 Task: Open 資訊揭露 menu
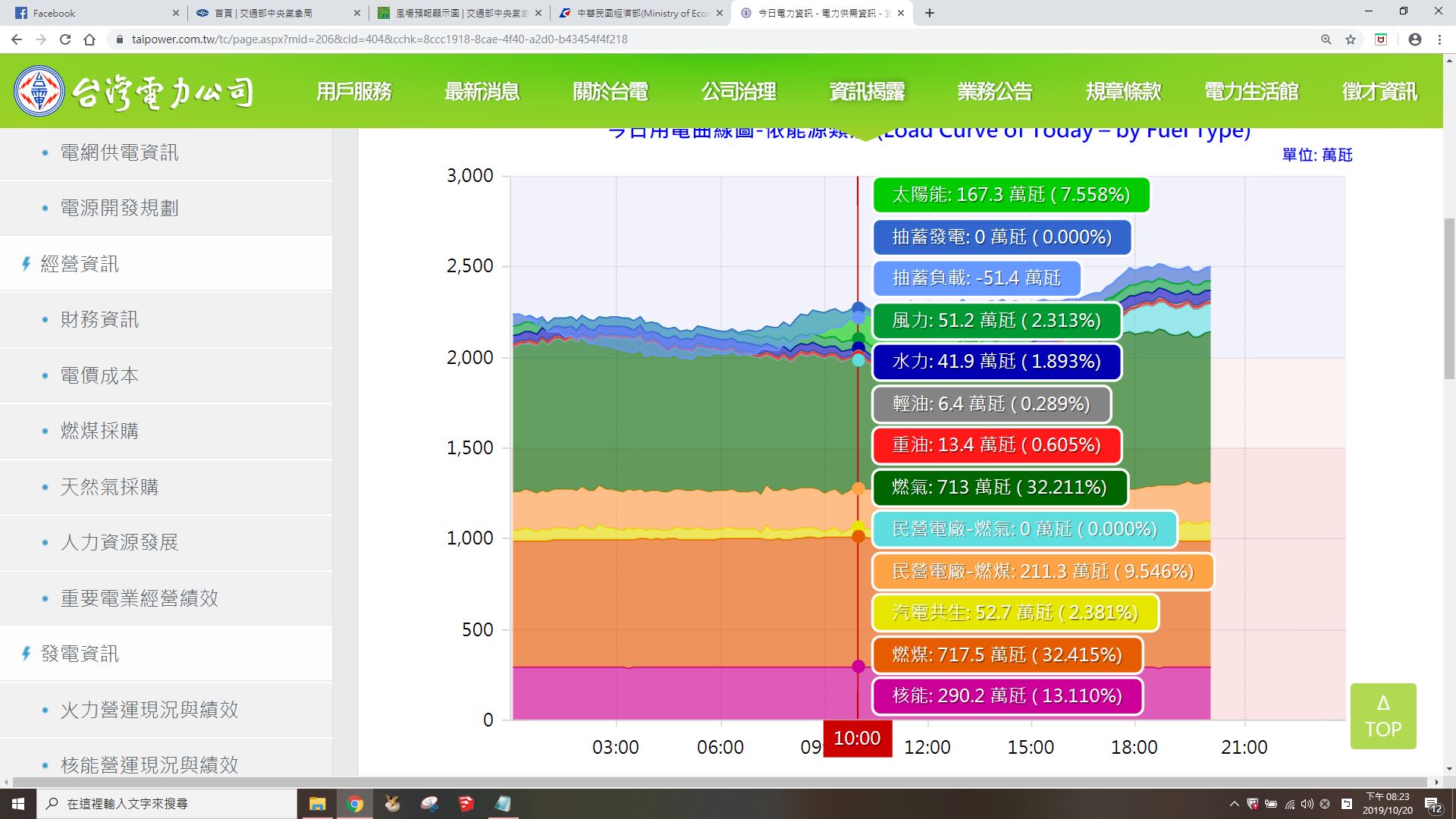coord(867,92)
